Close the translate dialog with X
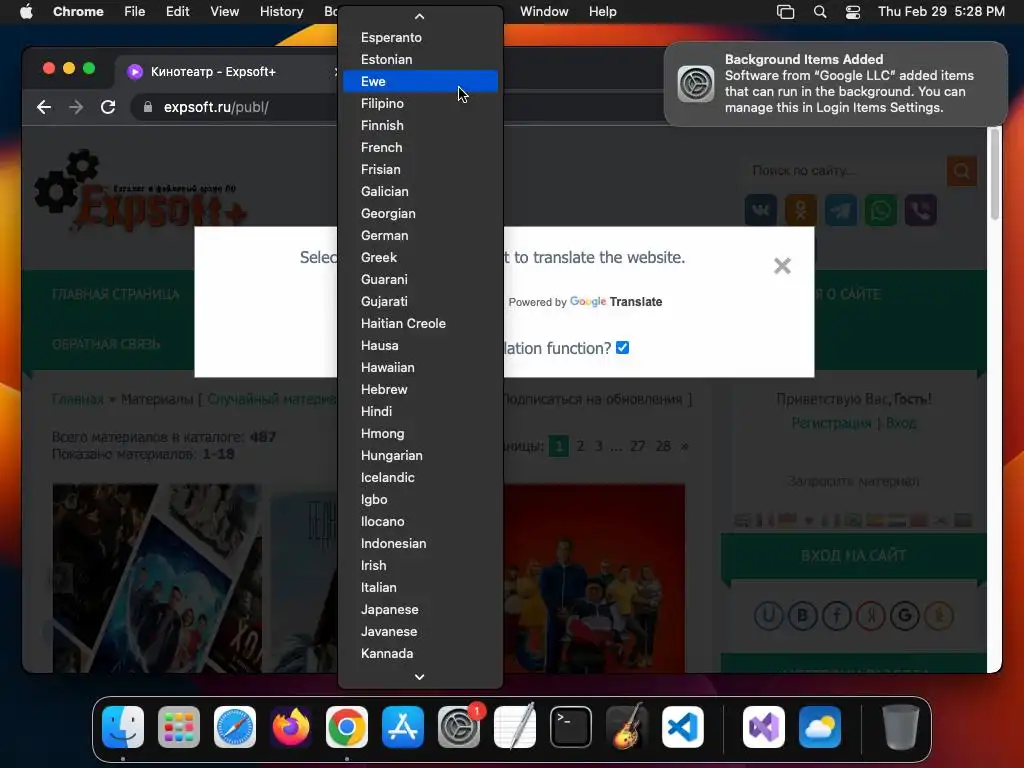This screenshot has height=768, width=1024. point(782,266)
